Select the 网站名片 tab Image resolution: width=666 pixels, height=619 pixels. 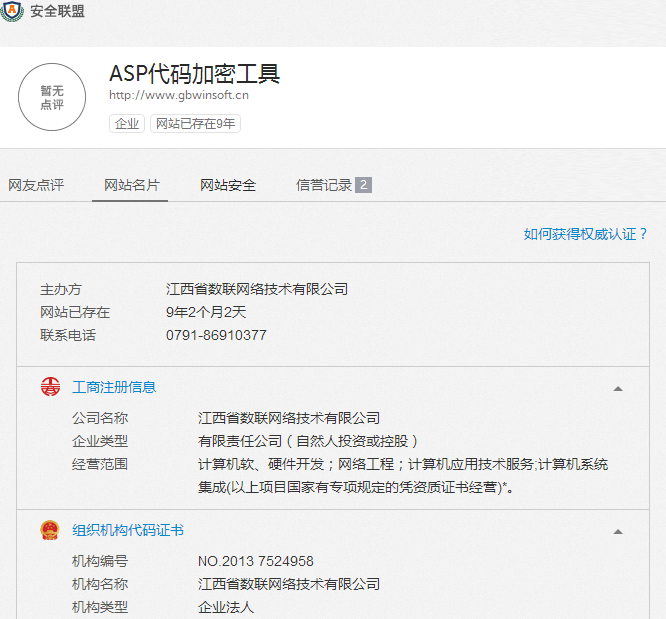pyautogui.click(x=132, y=185)
